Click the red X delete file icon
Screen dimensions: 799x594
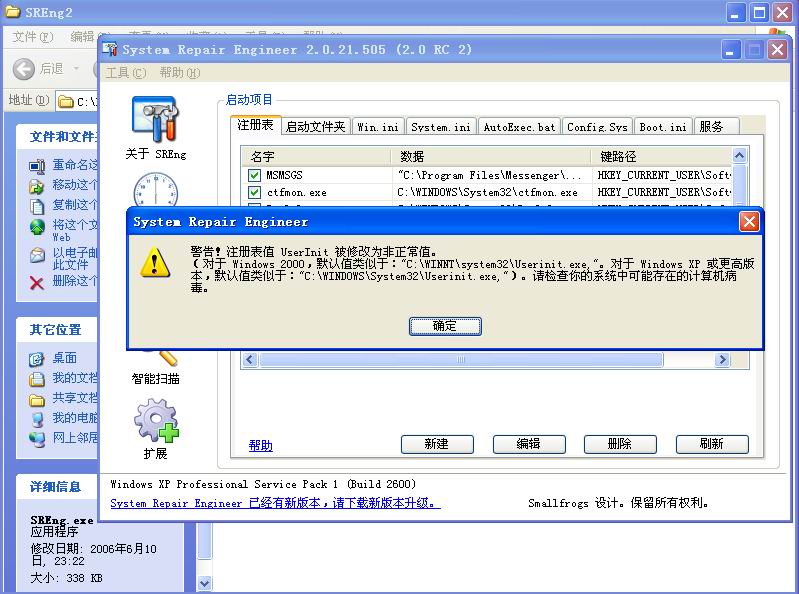(x=37, y=282)
